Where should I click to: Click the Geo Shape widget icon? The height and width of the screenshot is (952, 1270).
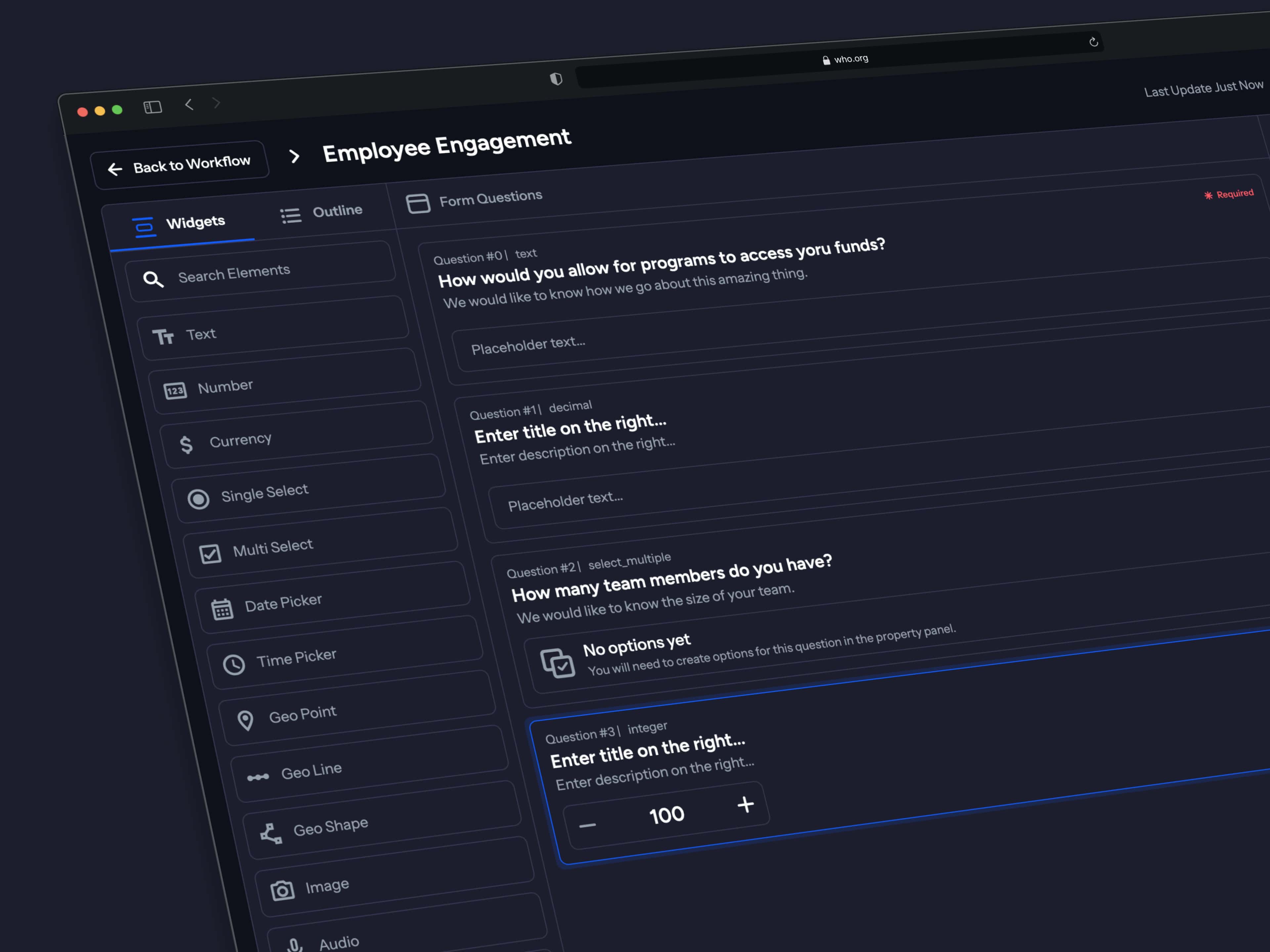(271, 833)
